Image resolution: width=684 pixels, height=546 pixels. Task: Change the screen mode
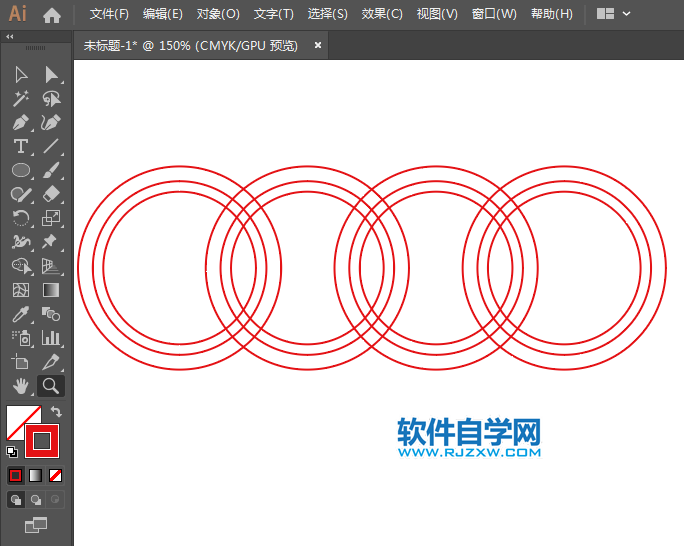click(x=36, y=525)
